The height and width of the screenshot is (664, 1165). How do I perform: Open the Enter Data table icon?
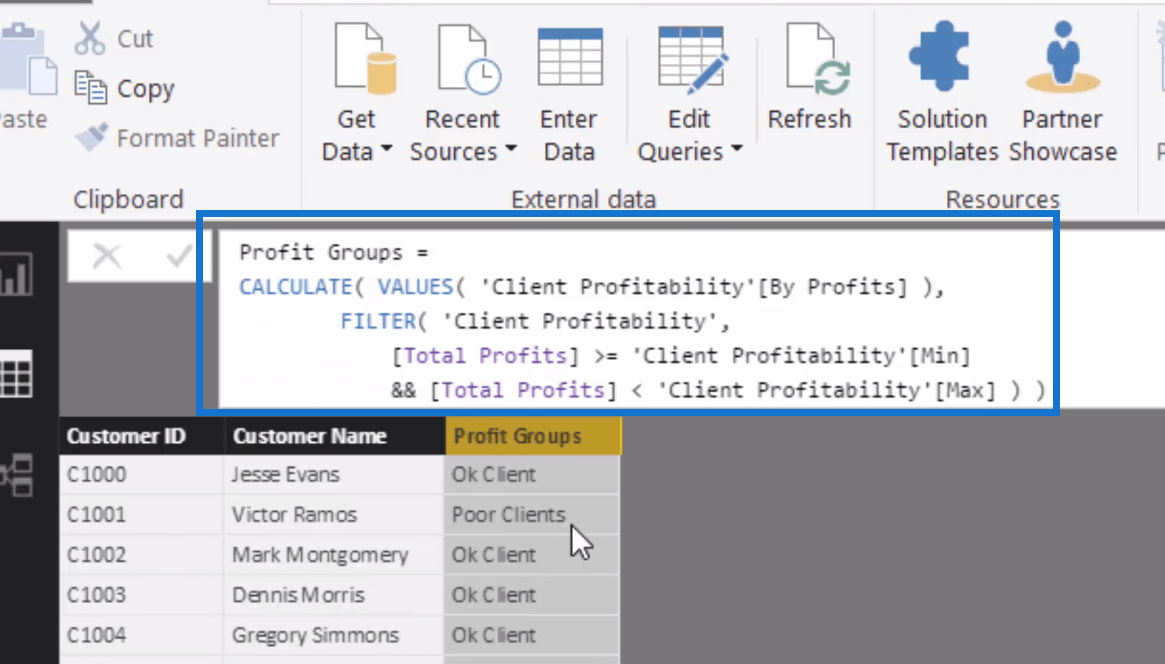tap(570, 56)
